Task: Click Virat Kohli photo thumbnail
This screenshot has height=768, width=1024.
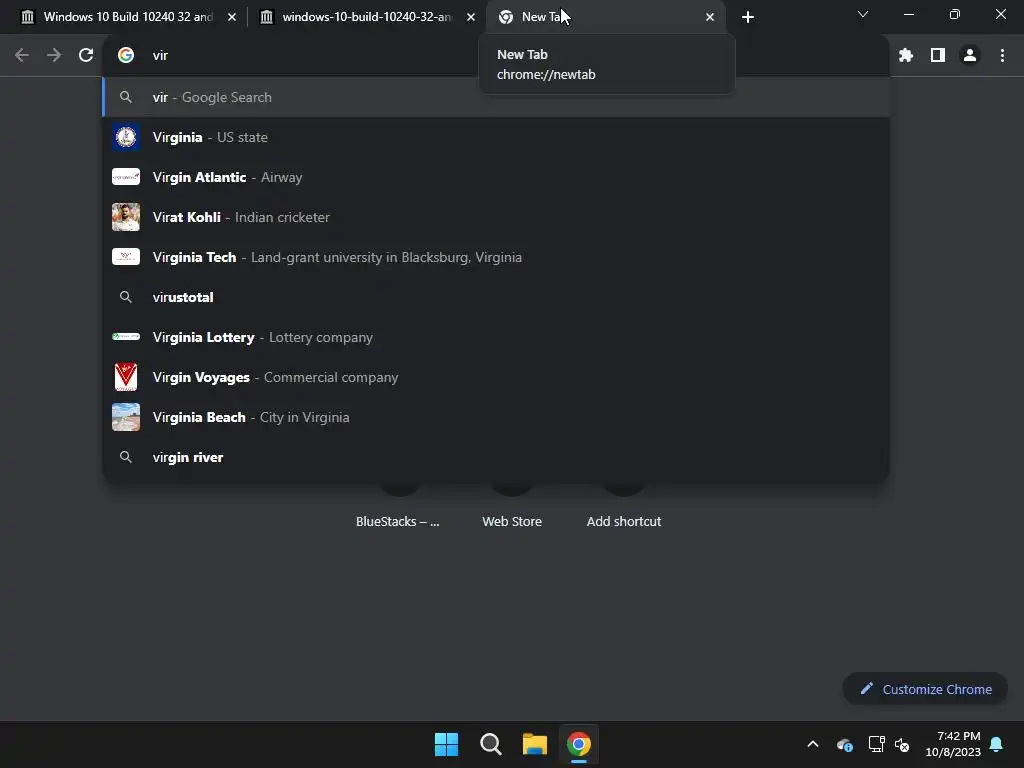Action: pyautogui.click(x=126, y=217)
